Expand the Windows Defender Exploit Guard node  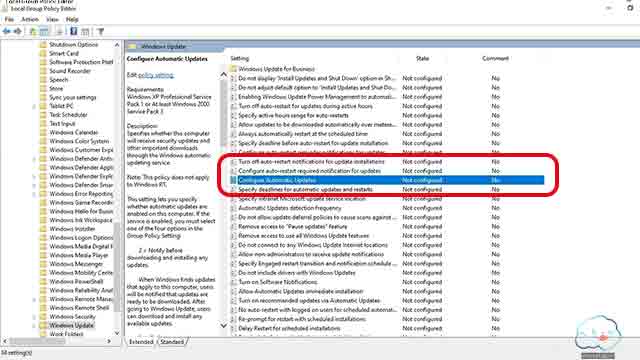coord(34,177)
